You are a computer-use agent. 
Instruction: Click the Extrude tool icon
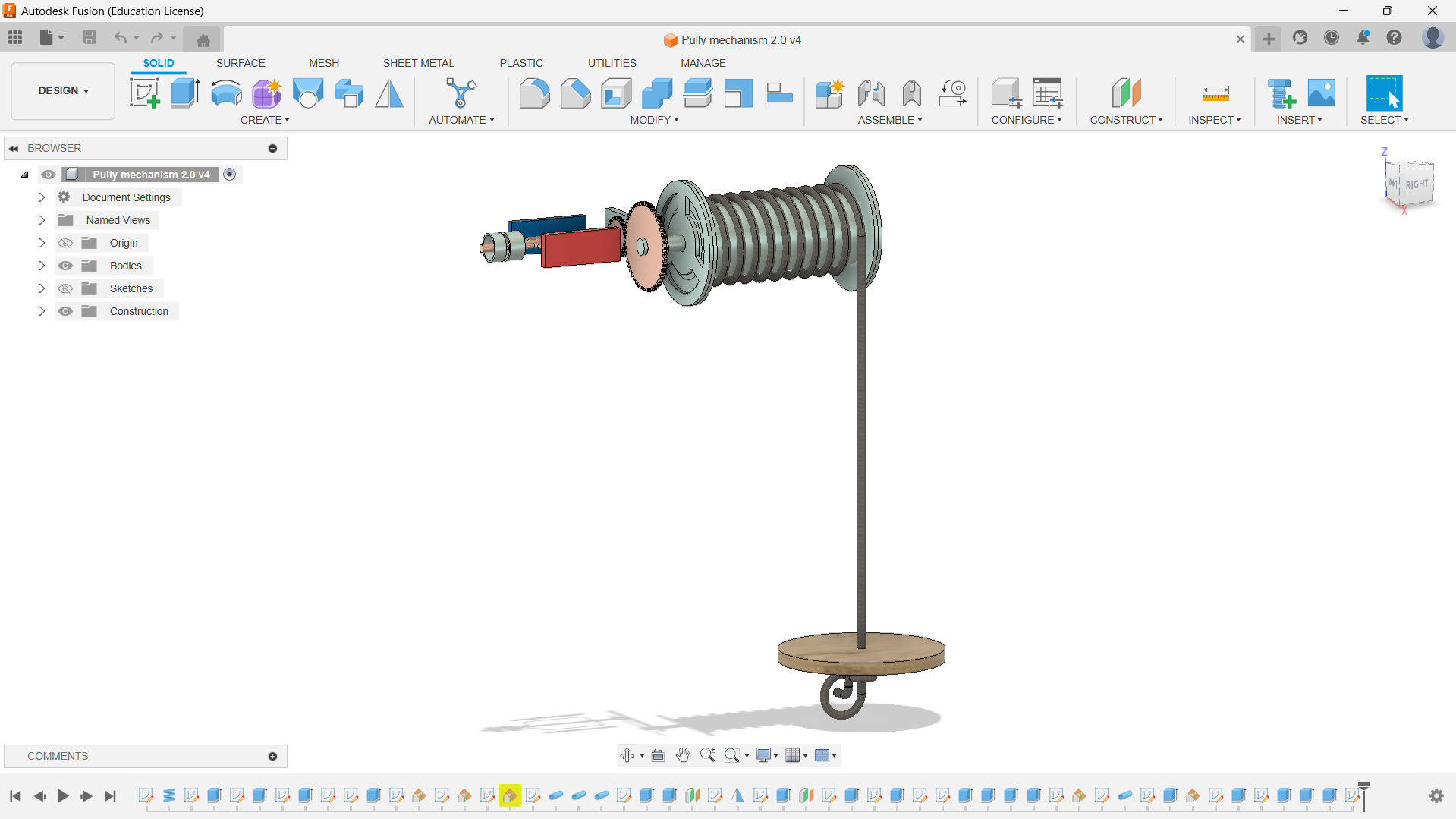tap(185, 93)
